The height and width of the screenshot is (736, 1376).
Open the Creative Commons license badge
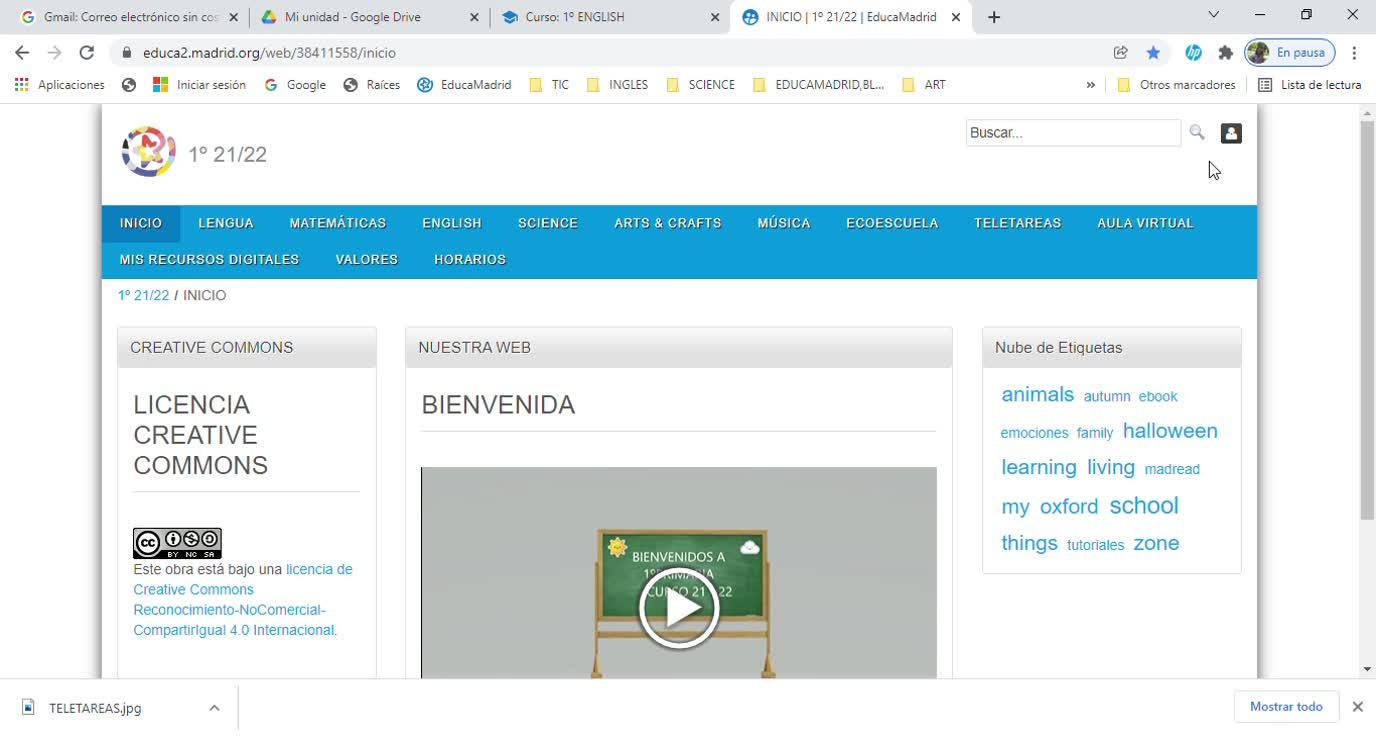pyautogui.click(x=177, y=543)
